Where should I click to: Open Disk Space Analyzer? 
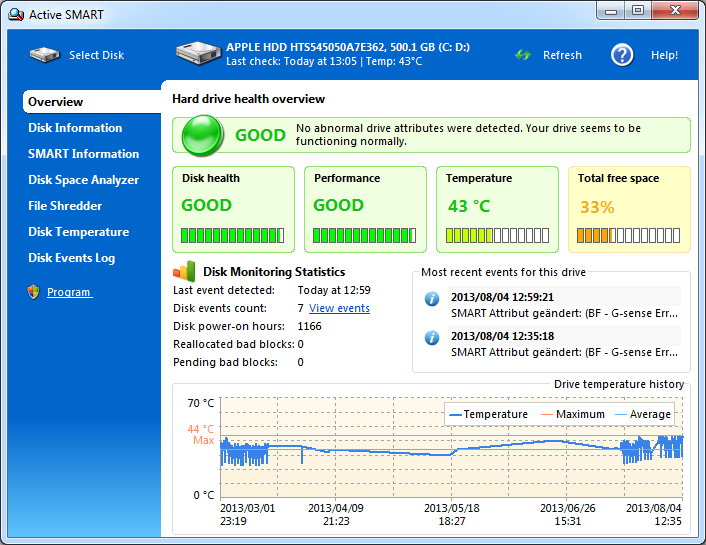pos(83,180)
